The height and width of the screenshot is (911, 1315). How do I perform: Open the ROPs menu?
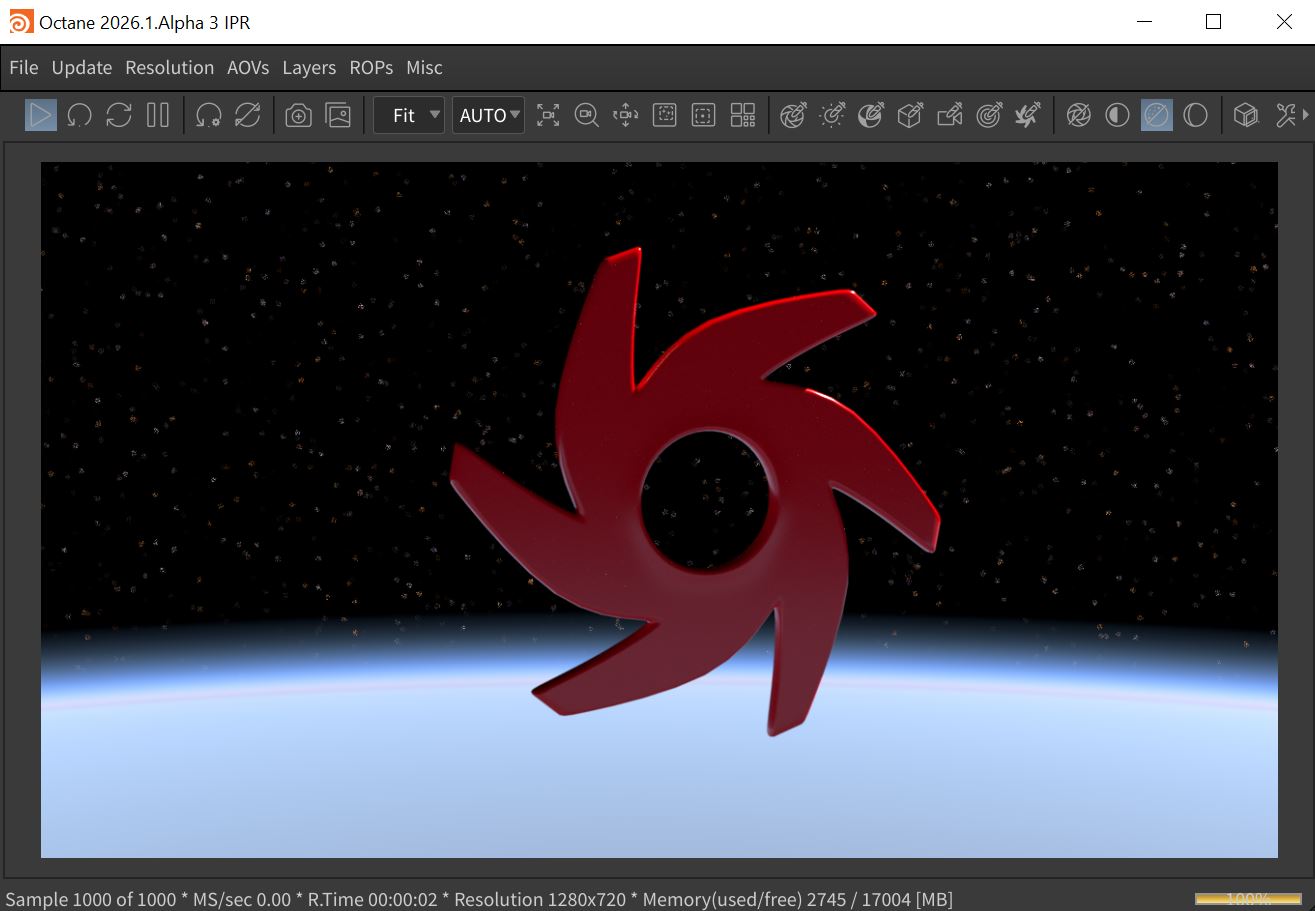371,68
